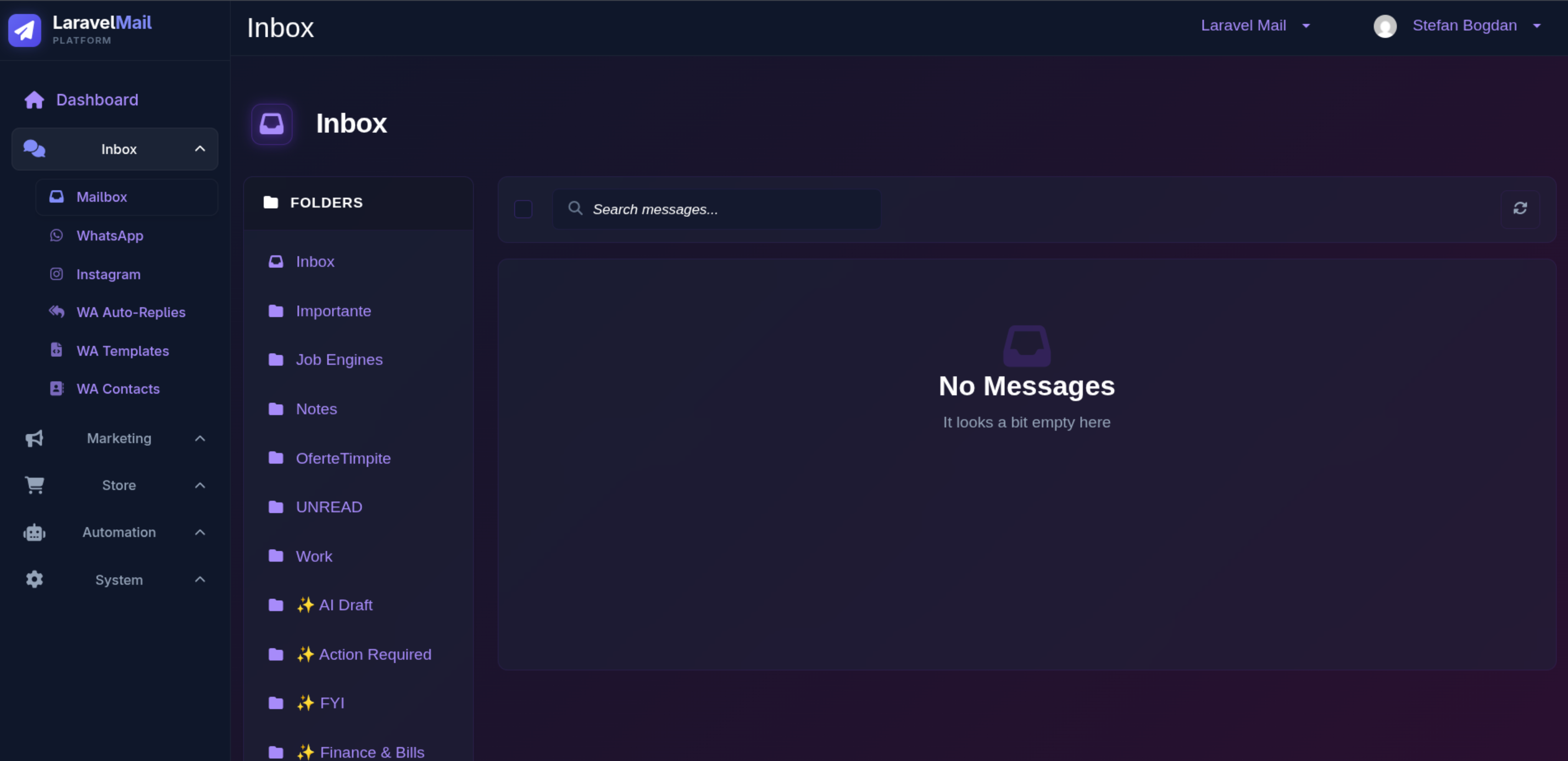Tick the select-all messages checkbox
Image resolution: width=1568 pixels, height=761 pixels.
click(523, 209)
